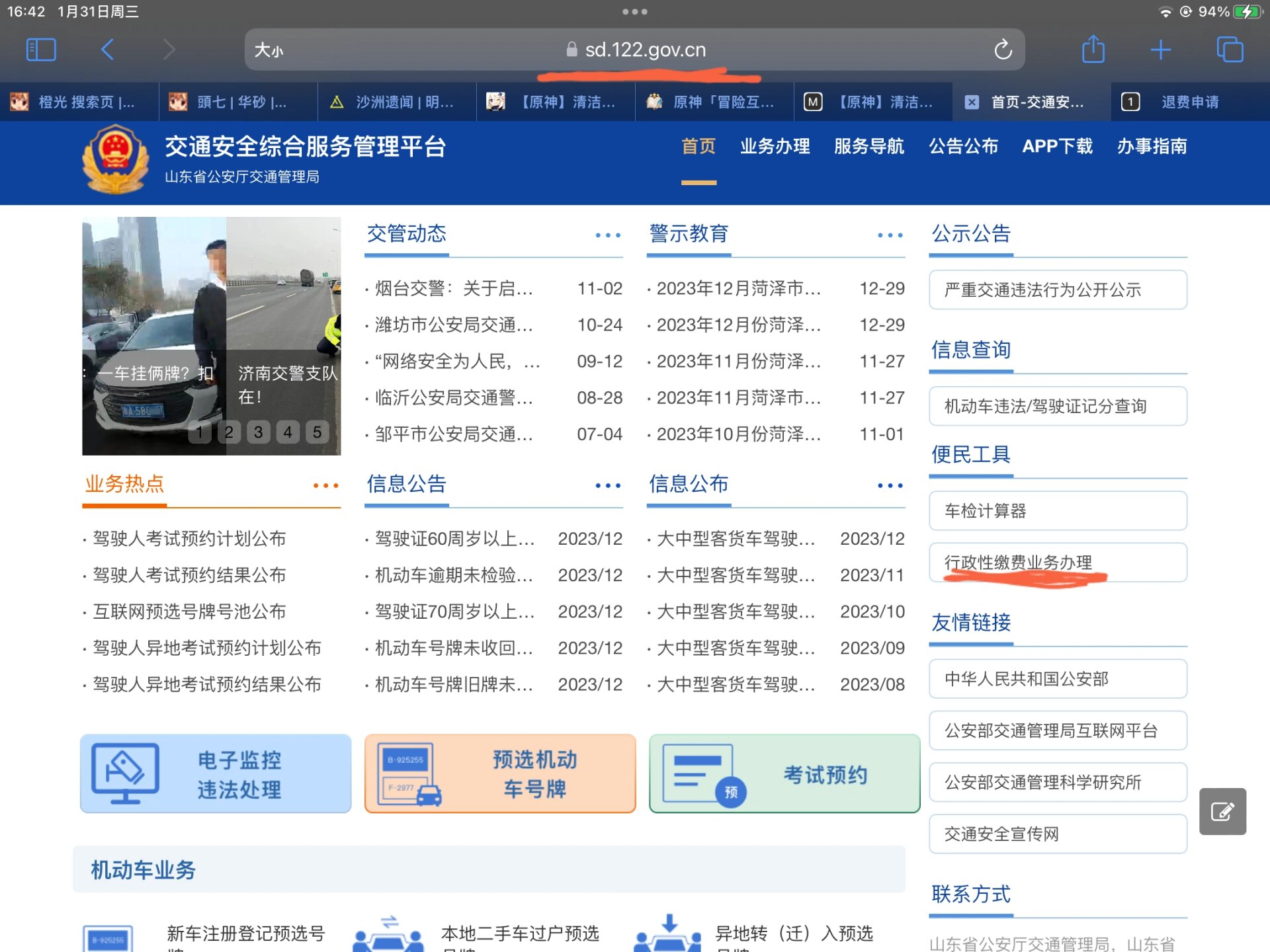Click 行政性缴费业务办理 button
This screenshot has height=952, width=1270.
pos(1057,563)
